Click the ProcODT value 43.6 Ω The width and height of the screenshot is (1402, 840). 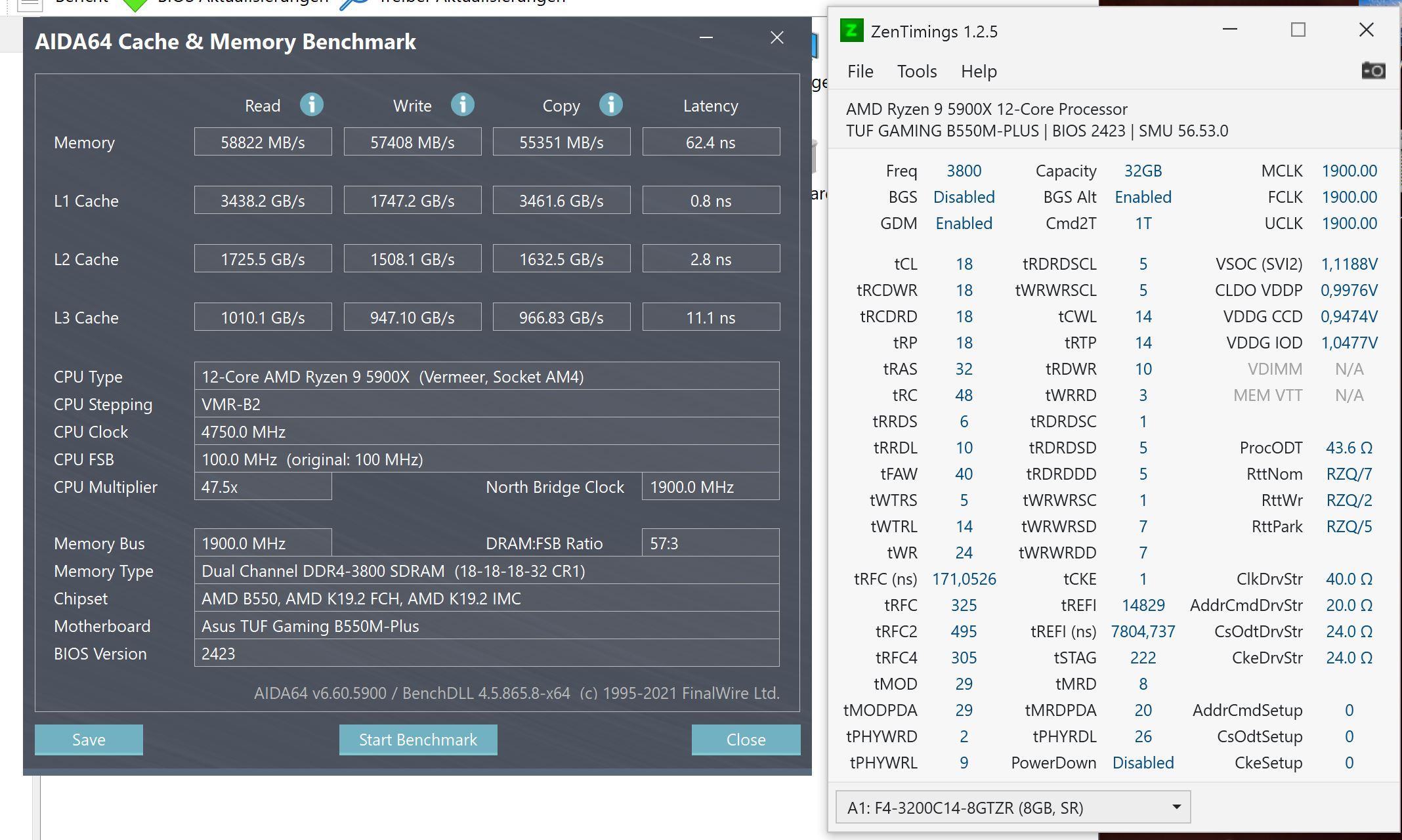tap(1349, 448)
